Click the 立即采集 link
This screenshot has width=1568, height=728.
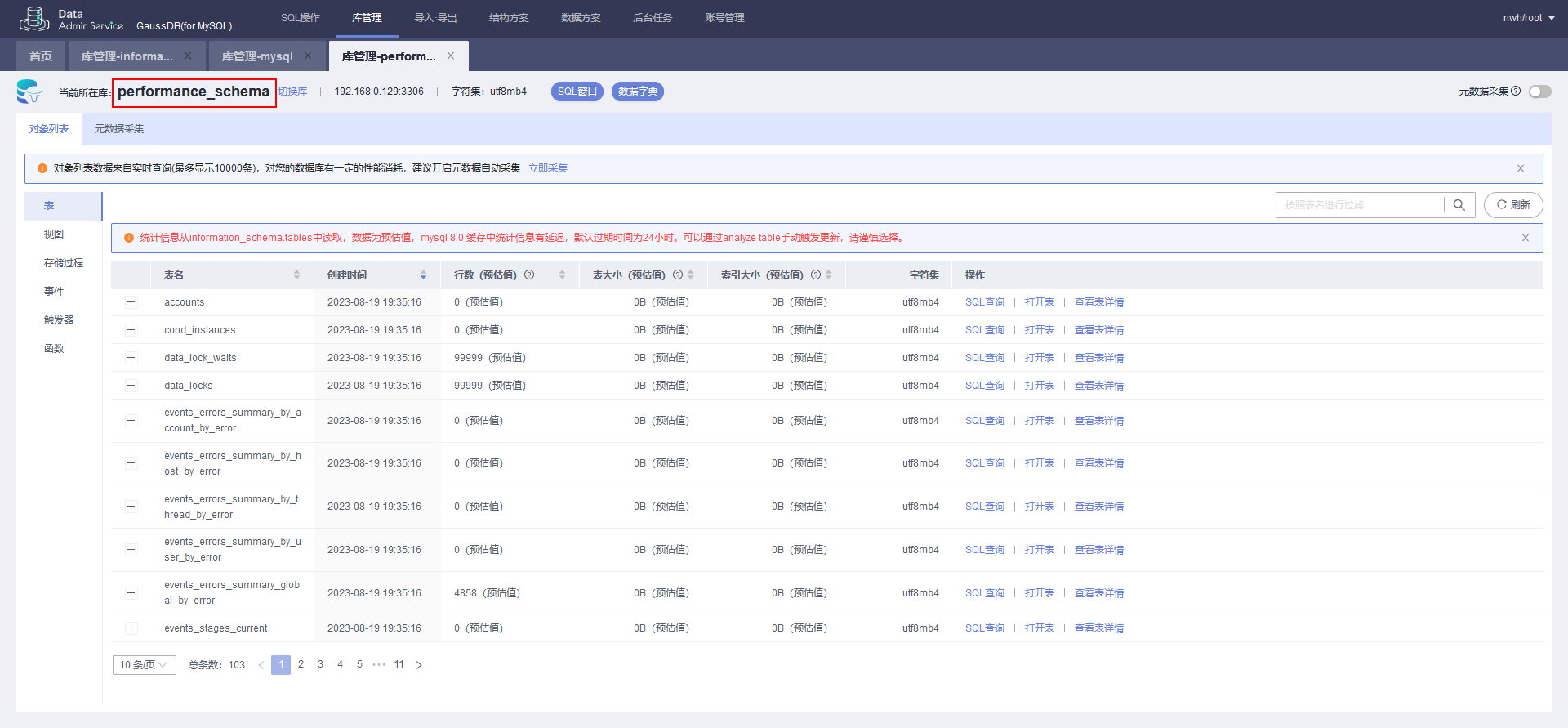[x=548, y=168]
